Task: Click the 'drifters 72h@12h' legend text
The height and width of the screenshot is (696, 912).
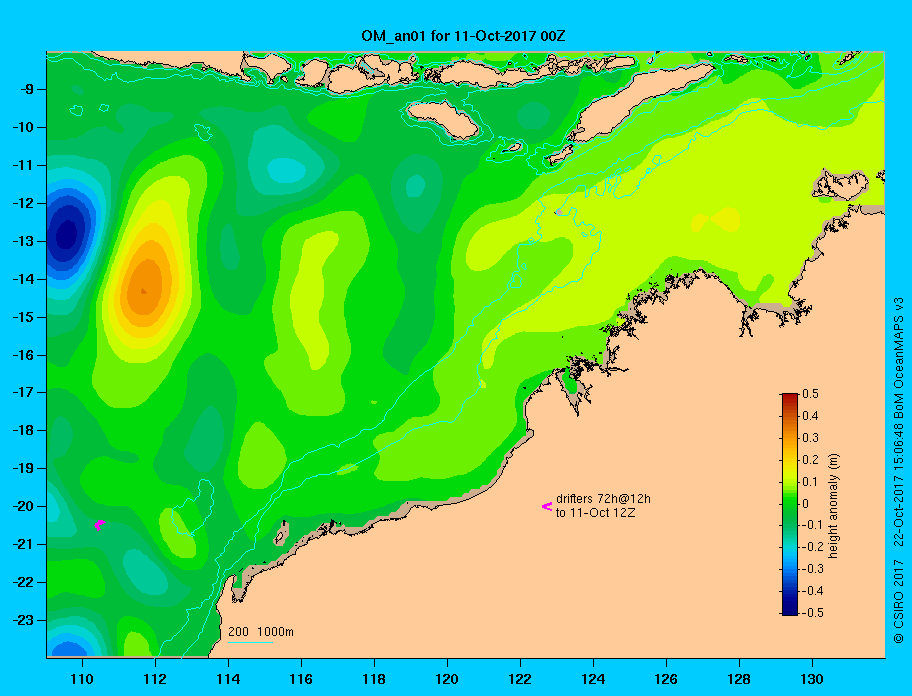Action: click(x=603, y=499)
